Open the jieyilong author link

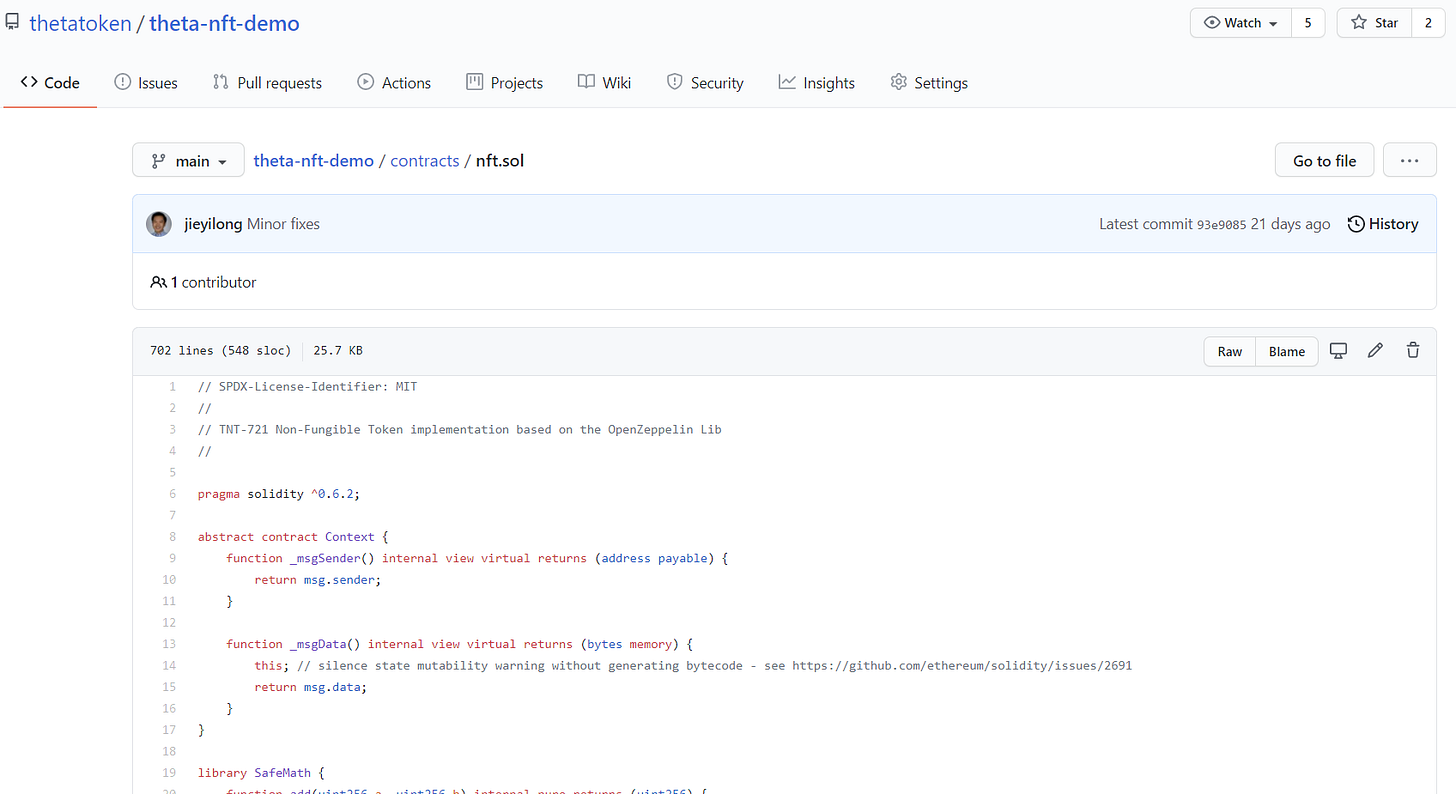[x=213, y=224]
